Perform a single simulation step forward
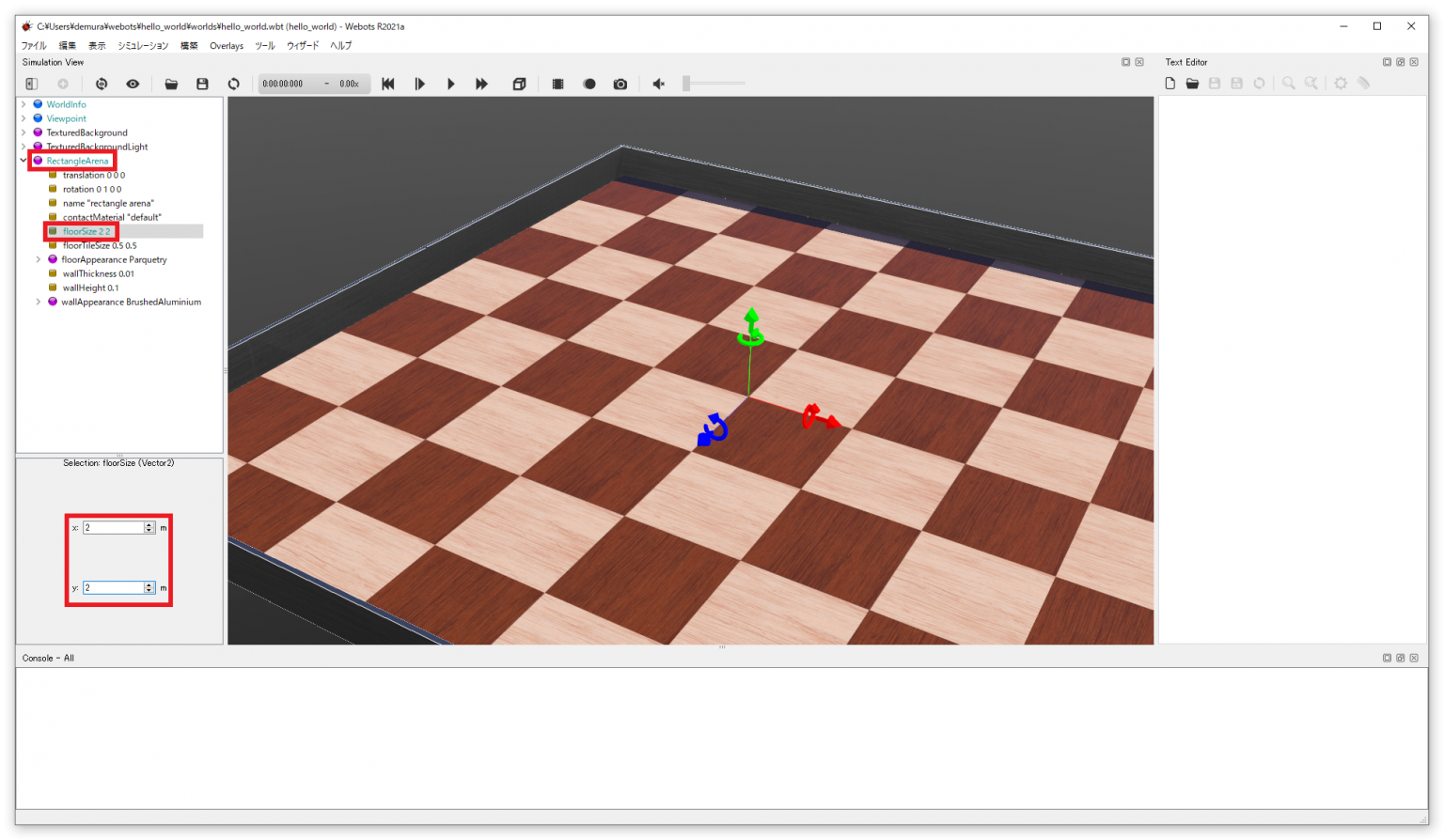This screenshot has height=840, width=1444. tap(420, 84)
